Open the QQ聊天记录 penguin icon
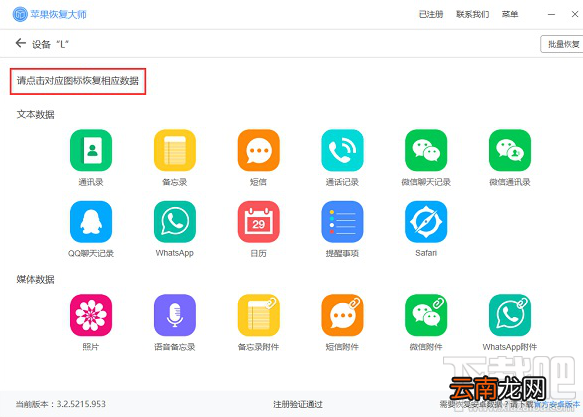Screen dimensions: 583x417 click(91, 222)
